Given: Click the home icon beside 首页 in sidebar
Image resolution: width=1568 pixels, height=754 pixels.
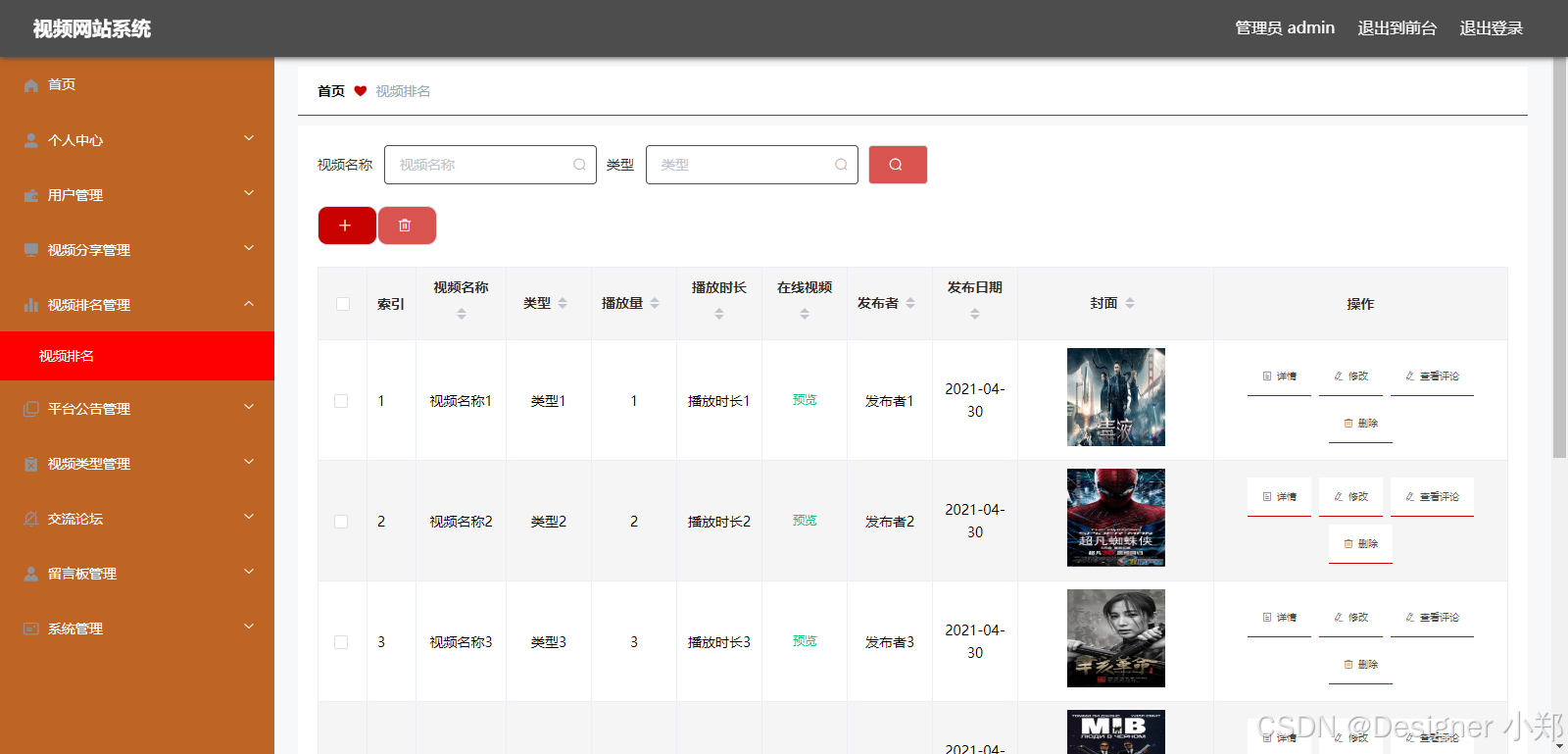Looking at the screenshot, I should point(31,85).
